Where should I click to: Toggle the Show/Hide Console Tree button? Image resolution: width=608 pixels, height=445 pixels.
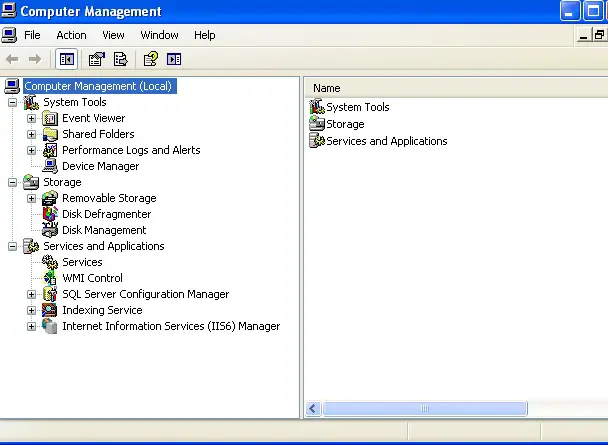[66, 59]
